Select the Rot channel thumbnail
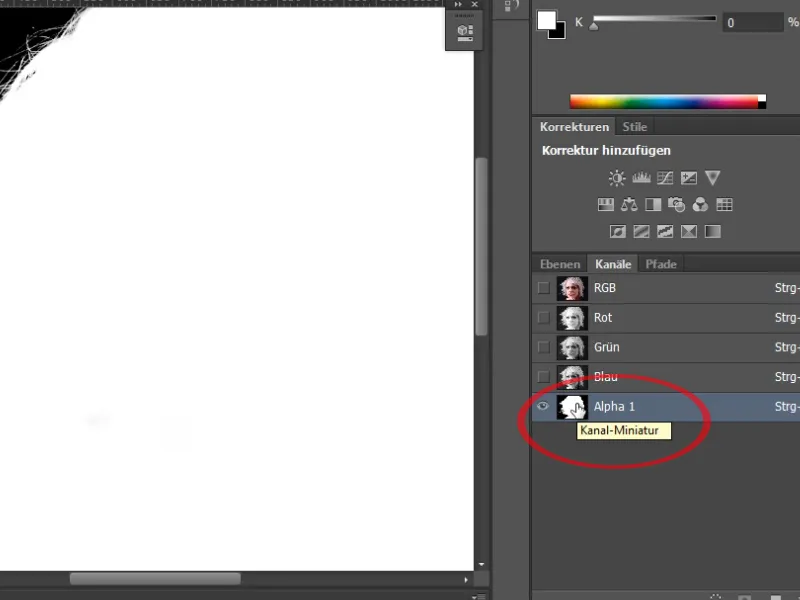The height and width of the screenshot is (600, 800). (572, 318)
